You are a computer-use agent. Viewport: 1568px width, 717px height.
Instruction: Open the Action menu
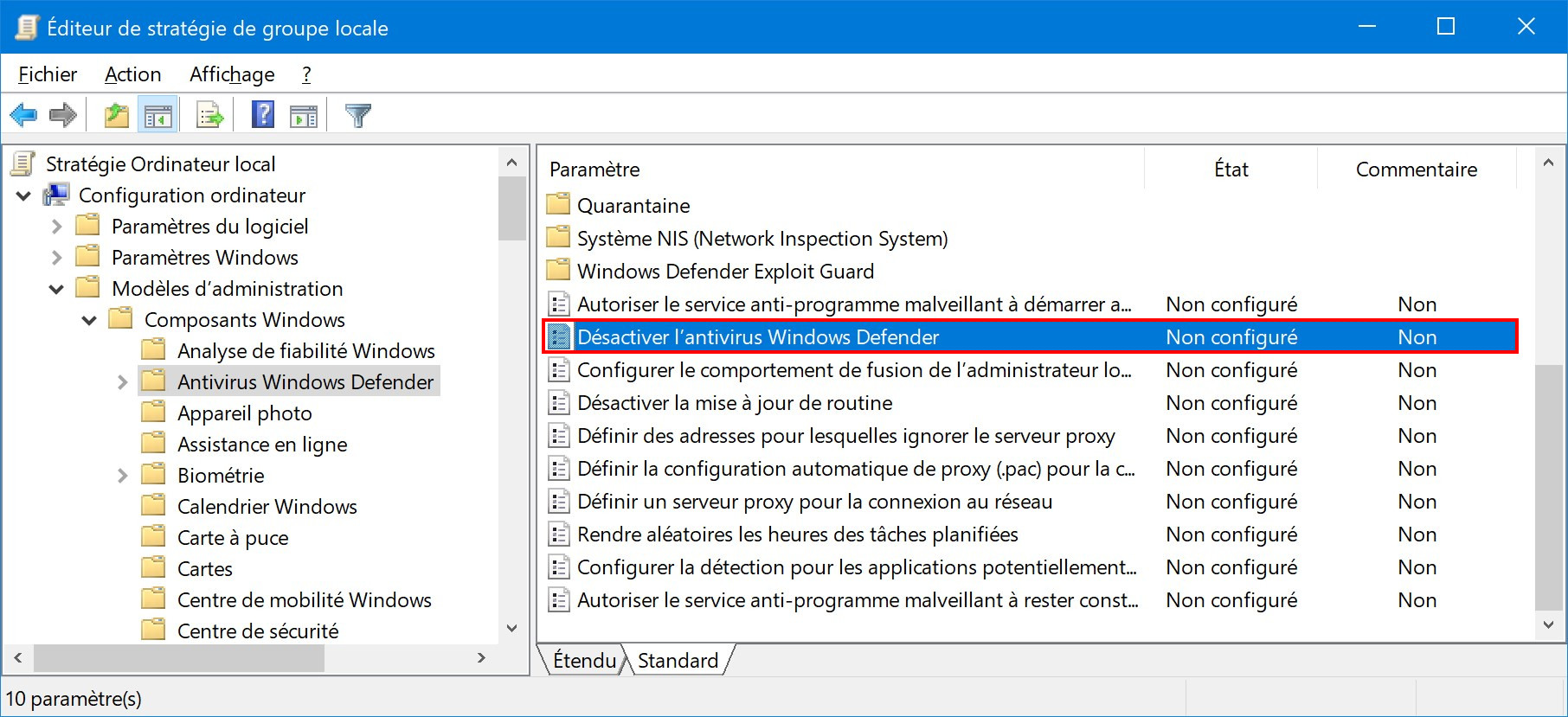[132, 74]
